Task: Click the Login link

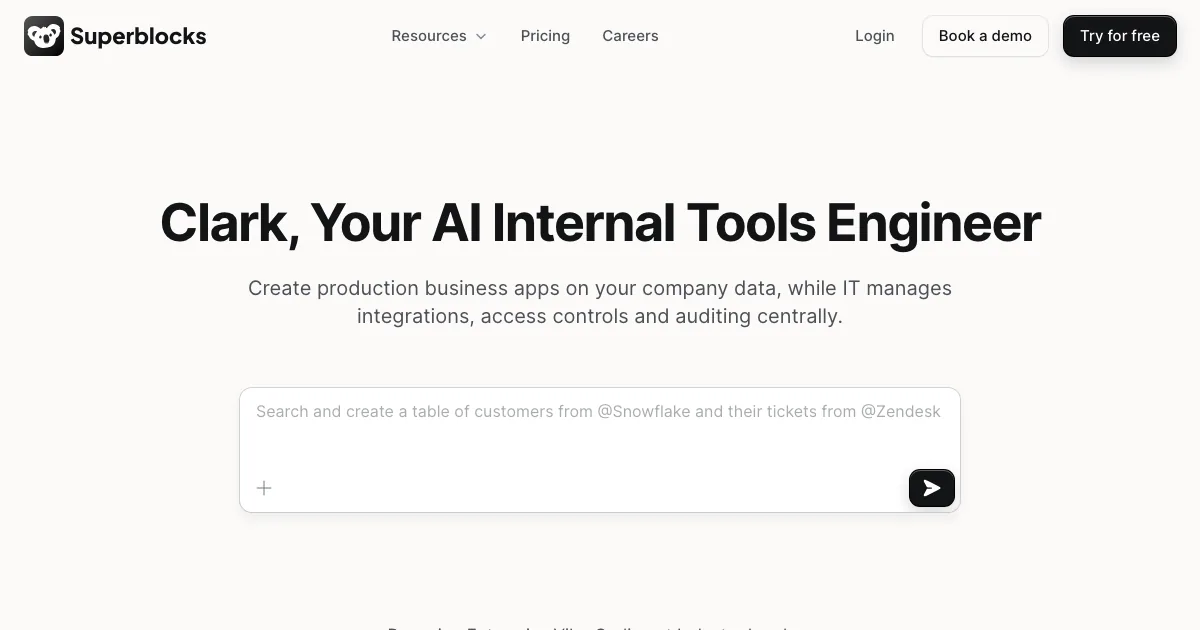Action: [x=874, y=36]
